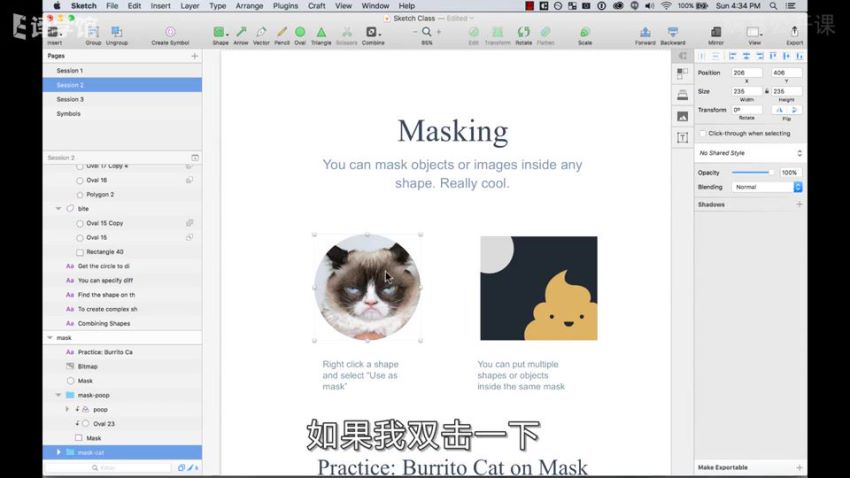
Task: Open the Layer menu
Action: 190,5
